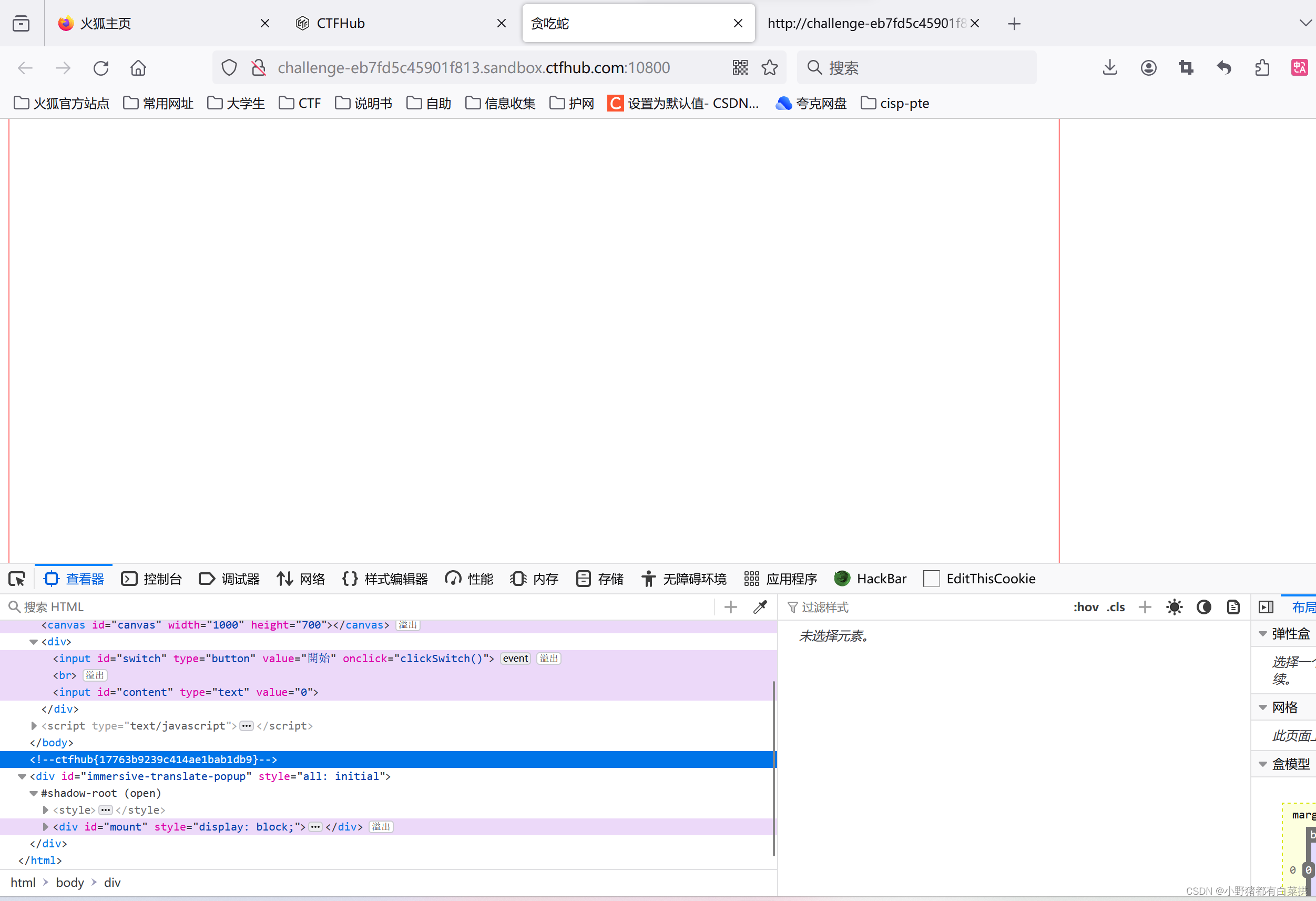Add a new CSS rule
1316x901 pixels.
coord(1145,607)
